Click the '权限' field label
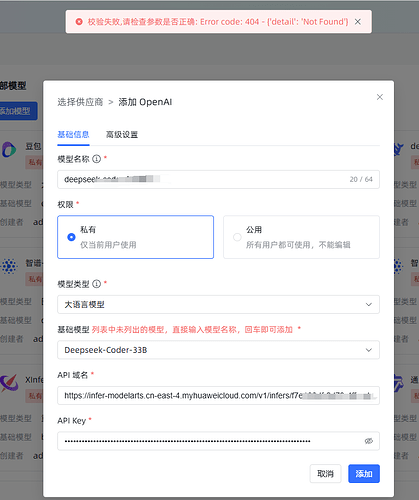Screen dimensions: 419x500 click(65, 204)
